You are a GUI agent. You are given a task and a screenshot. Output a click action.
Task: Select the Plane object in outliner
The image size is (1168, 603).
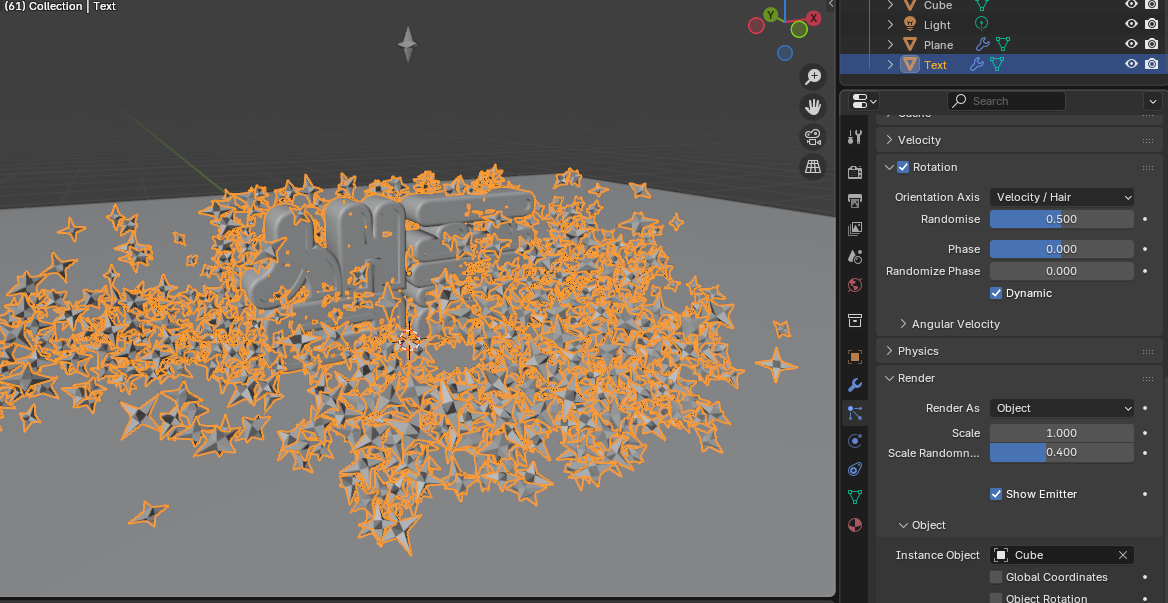pyautogui.click(x=938, y=45)
